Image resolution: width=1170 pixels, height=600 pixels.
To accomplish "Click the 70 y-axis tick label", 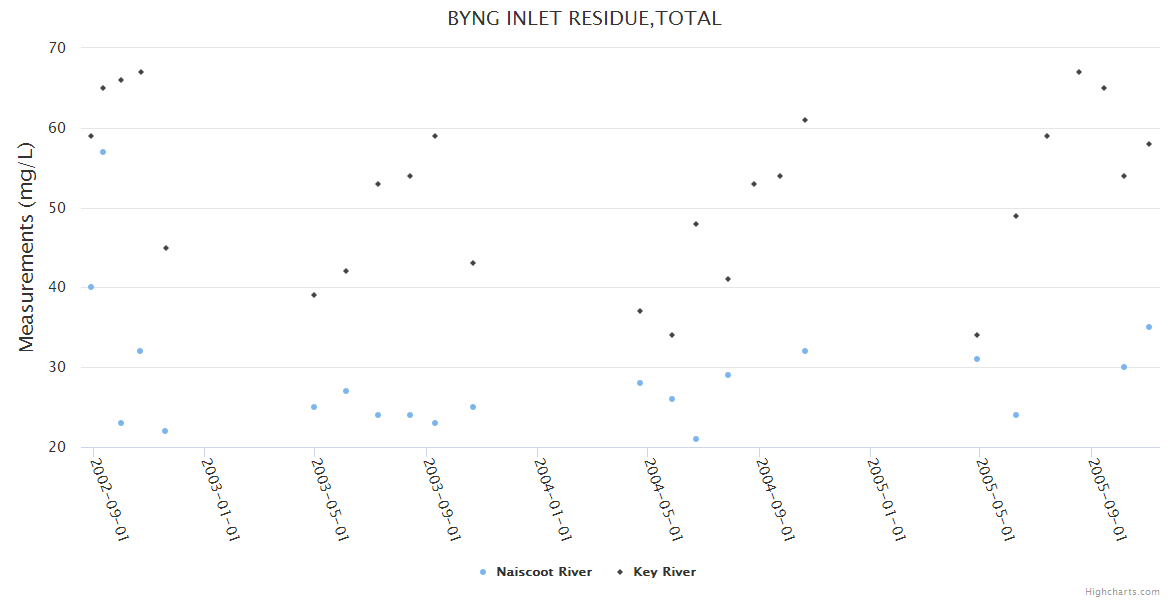I will click(56, 48).
